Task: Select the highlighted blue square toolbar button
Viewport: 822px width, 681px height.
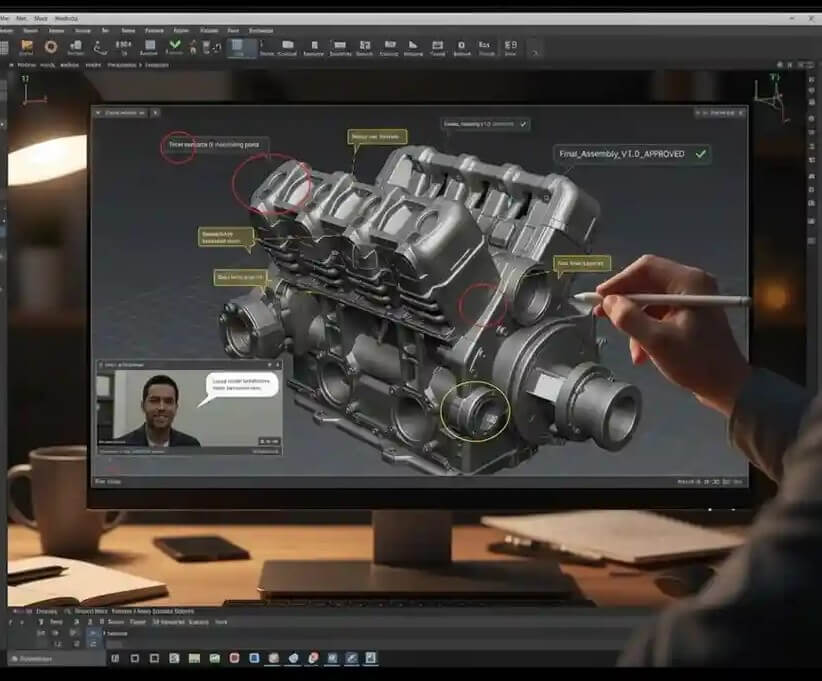Action: 238,46
